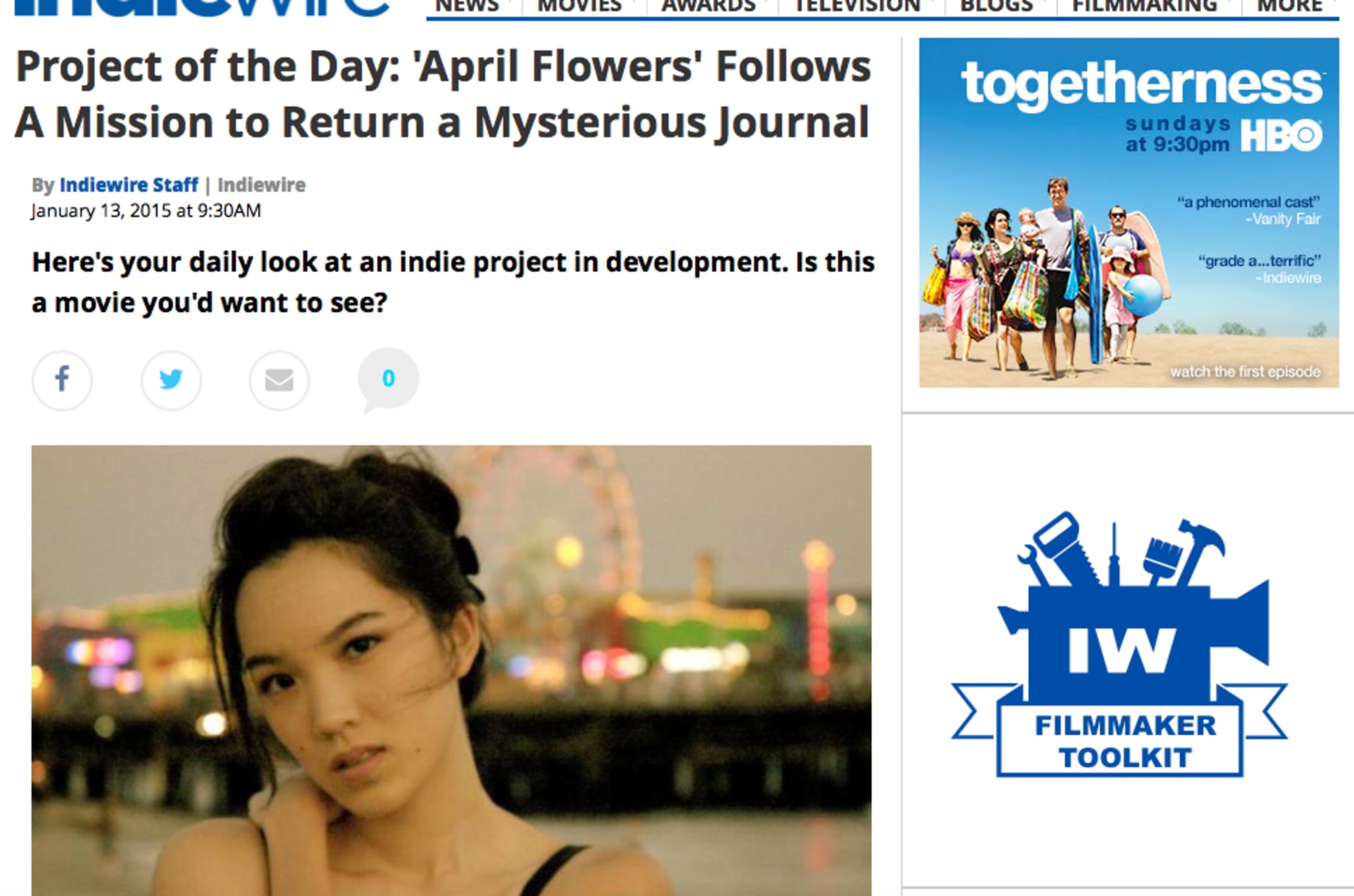
Task: Expand the Television dropdown menu
Action: tap(857, 7)
